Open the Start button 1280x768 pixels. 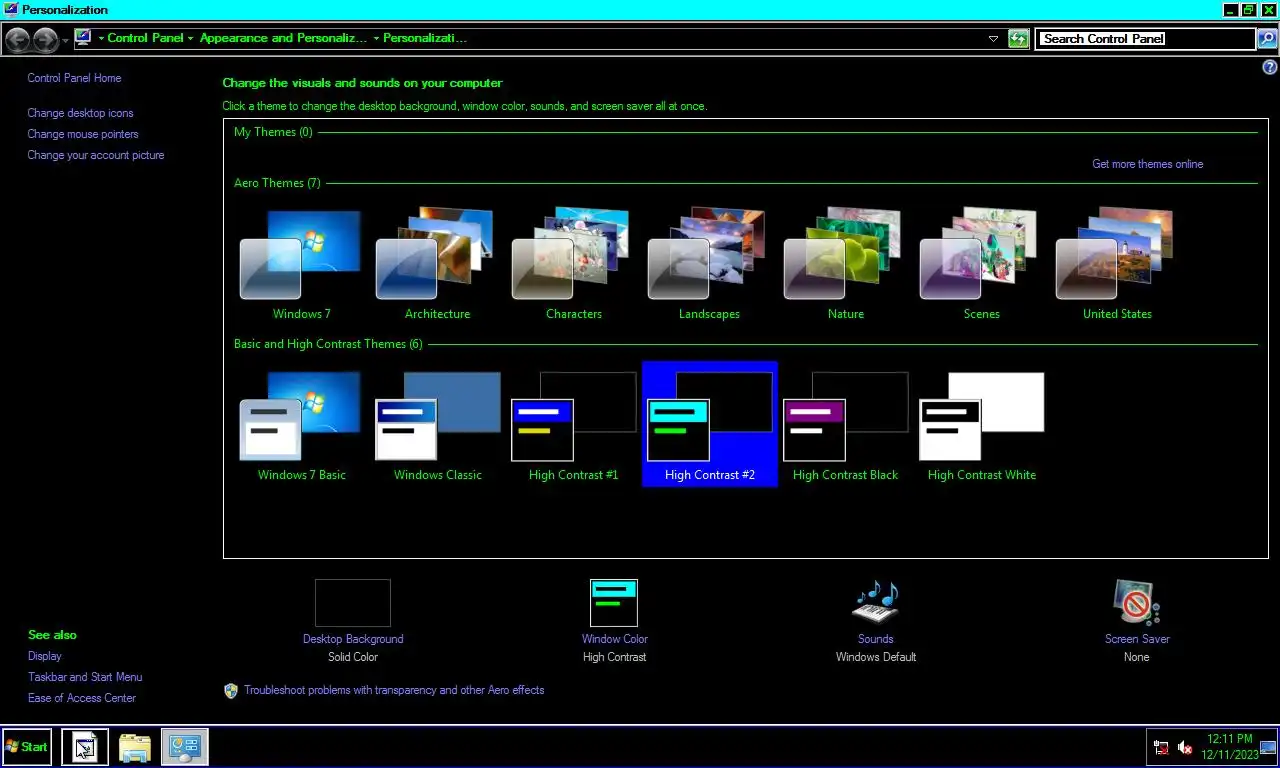(27, 747)
